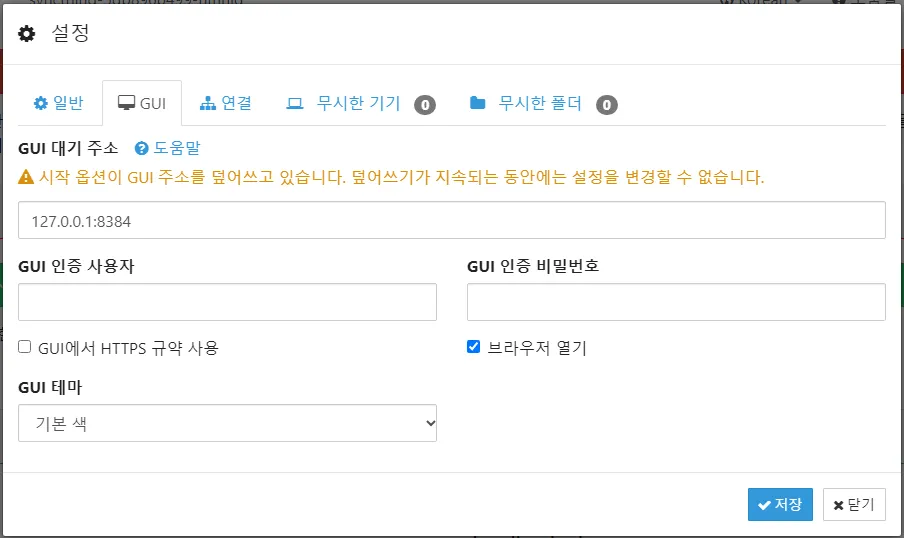Focus the GUI 인증 사용자 input field
The height and width of the screenshot is (538, 904).
click(x=227, y=302)
